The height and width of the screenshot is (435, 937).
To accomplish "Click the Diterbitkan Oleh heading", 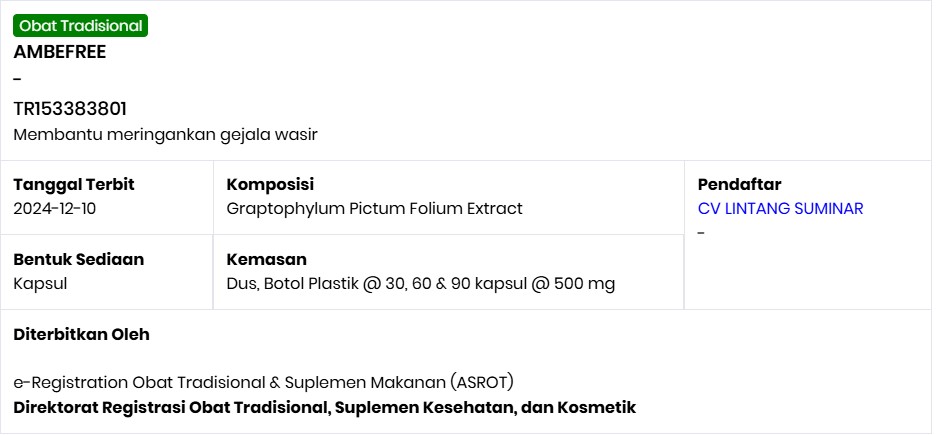I will coord(81,335).
